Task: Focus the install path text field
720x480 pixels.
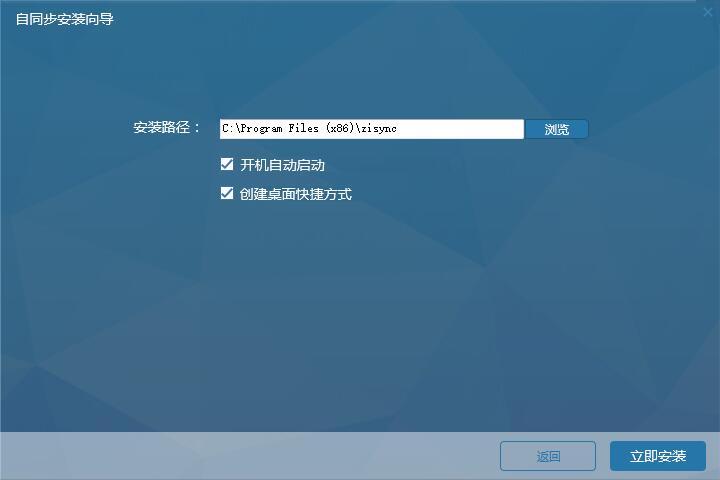Action: coord(371,129)
